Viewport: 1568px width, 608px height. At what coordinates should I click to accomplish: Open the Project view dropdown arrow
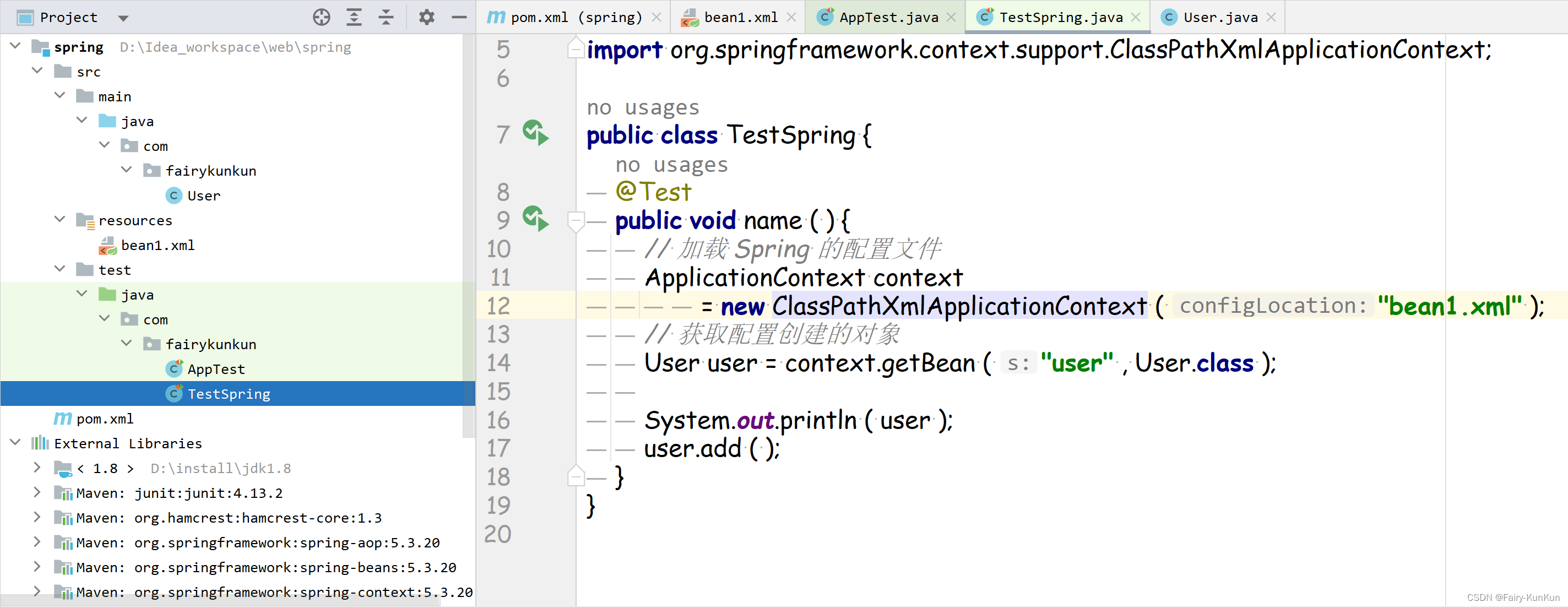(x=123, y=18)
